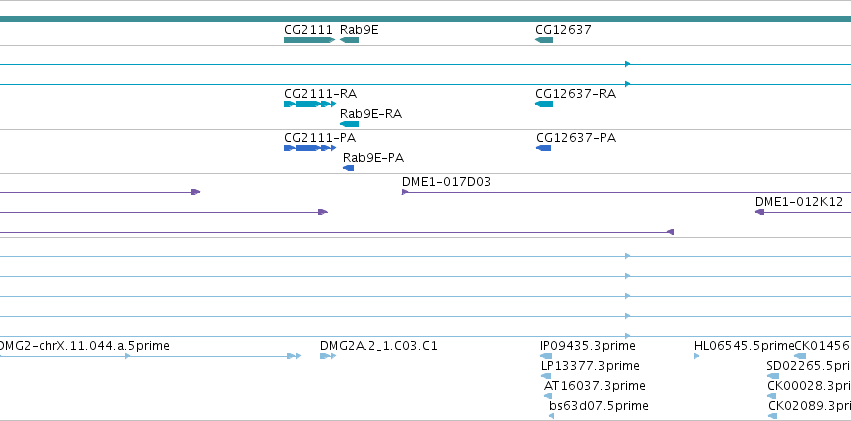
Task: Click the CG12637-RA label
Action: tap(575, 94)
